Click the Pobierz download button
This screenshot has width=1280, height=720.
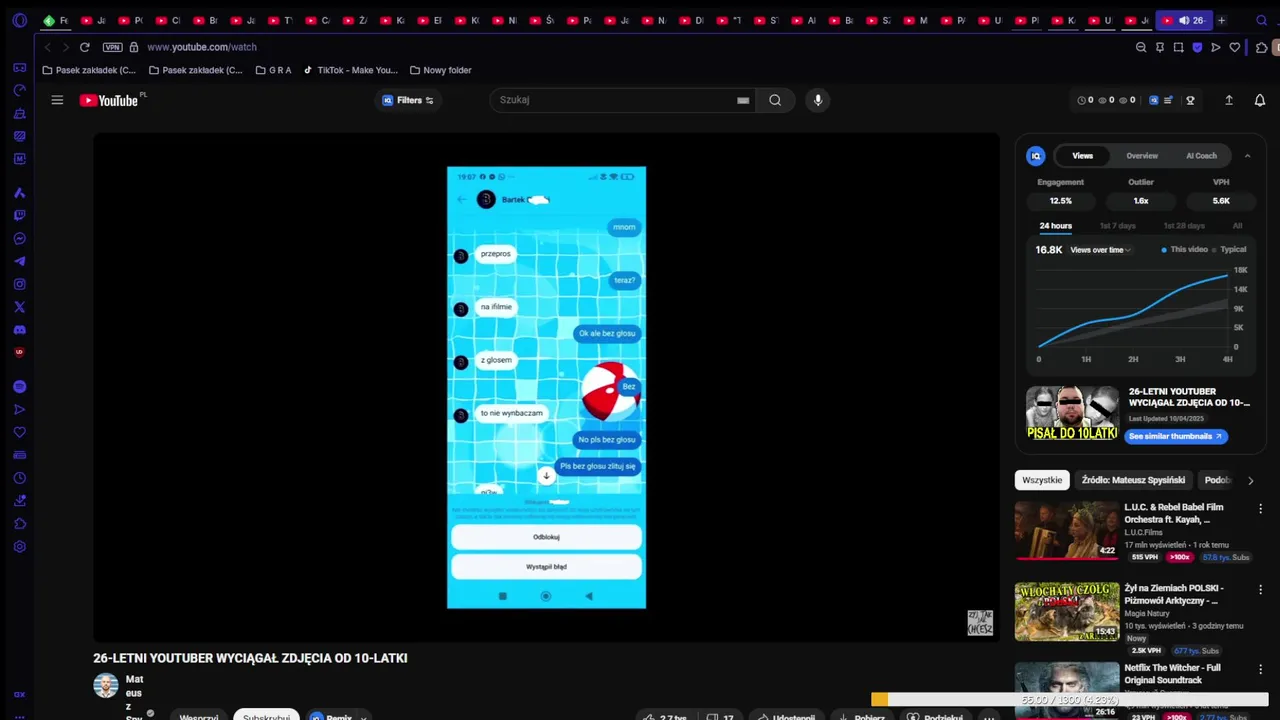[x=860, y=715]
